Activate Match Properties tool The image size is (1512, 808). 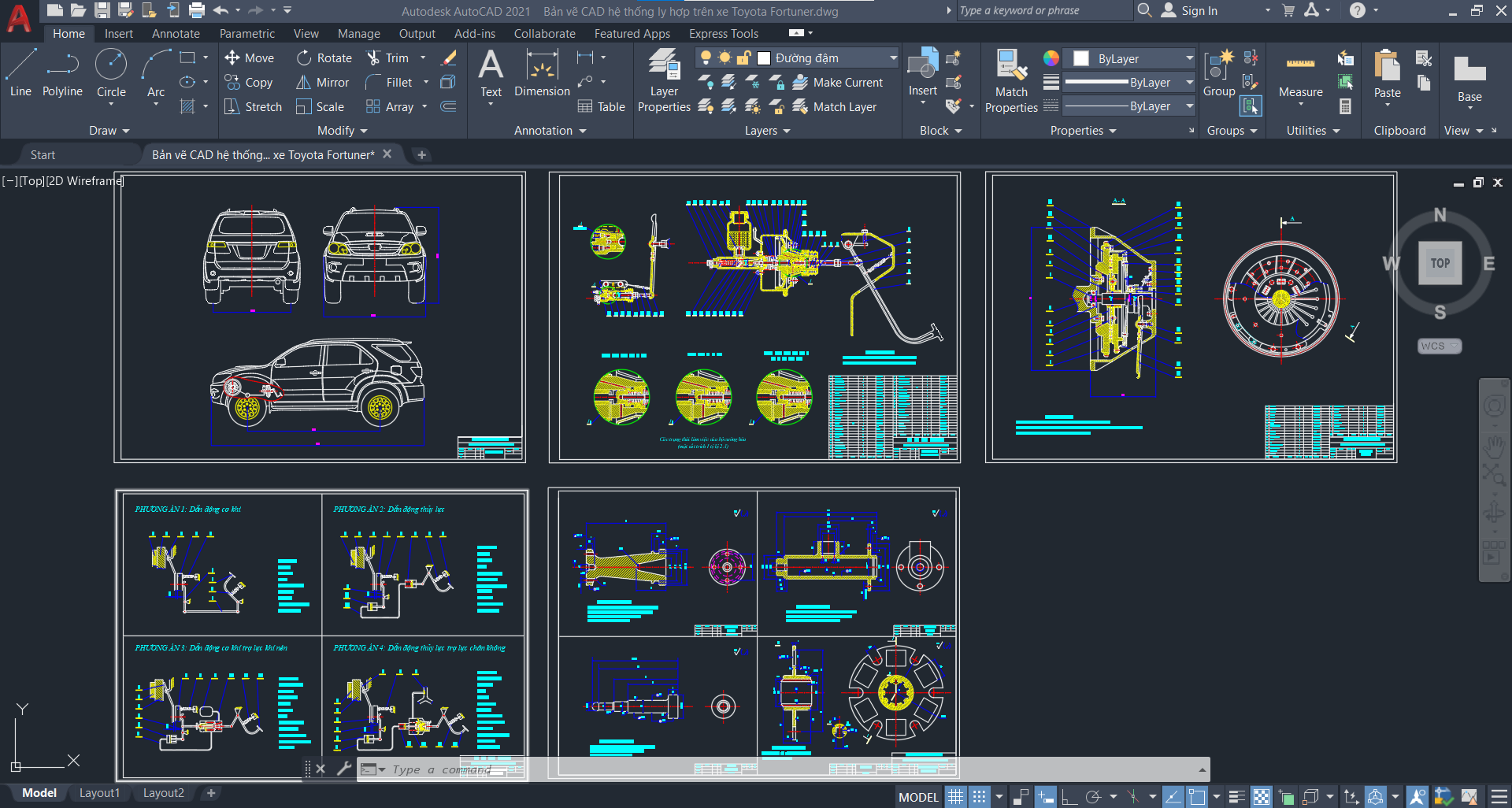1011,81
